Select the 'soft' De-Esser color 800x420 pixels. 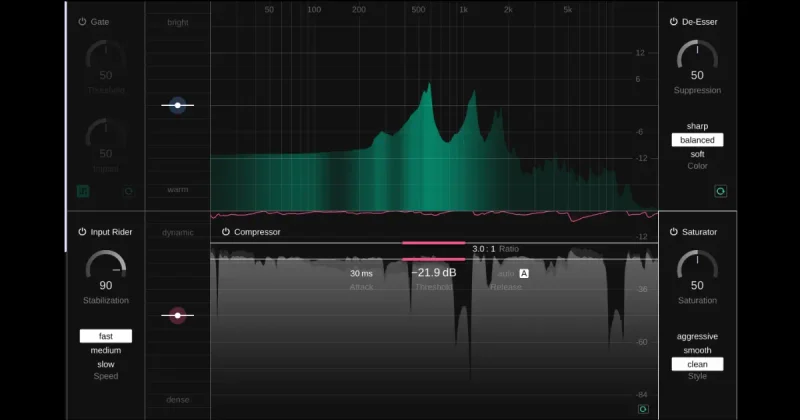pos(697,154)
